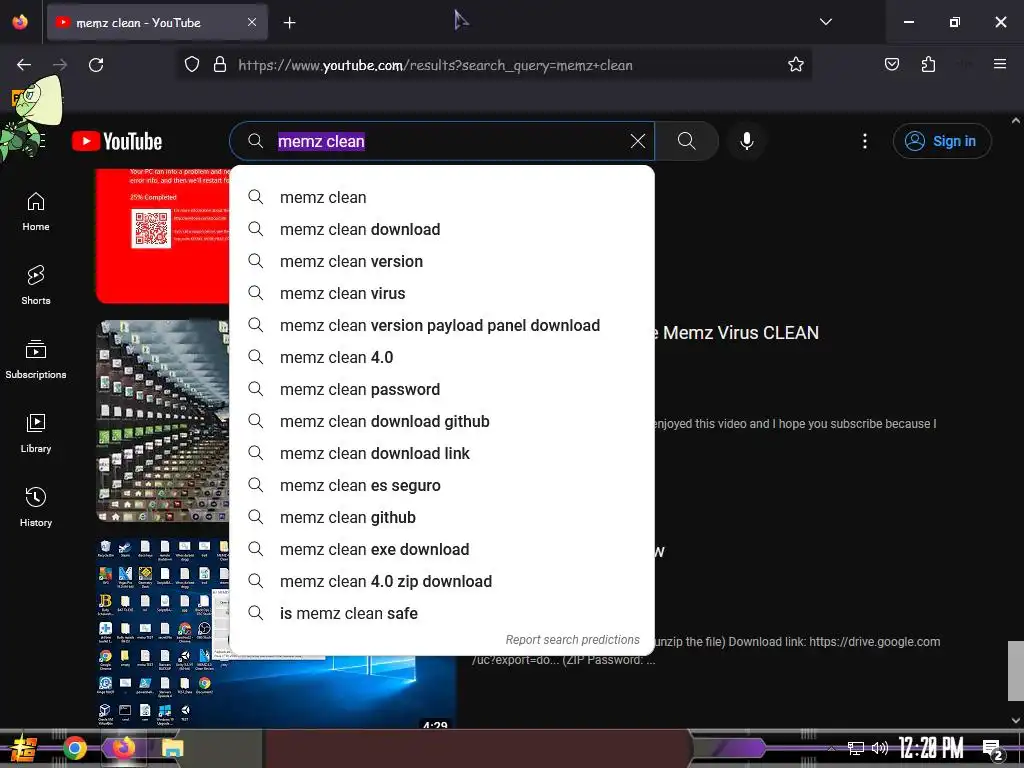Click the YouTube logo
The image size is (1024, 768).
pos(117,141)
